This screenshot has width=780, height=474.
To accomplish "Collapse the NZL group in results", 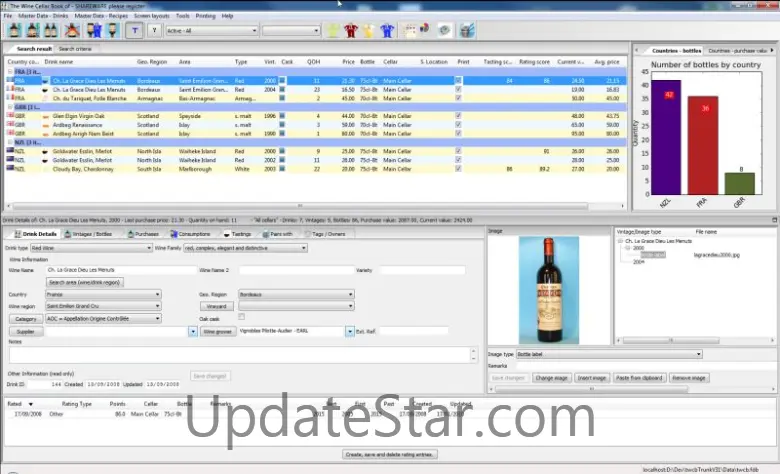I will pyautogui.click(x=10, y=142).
